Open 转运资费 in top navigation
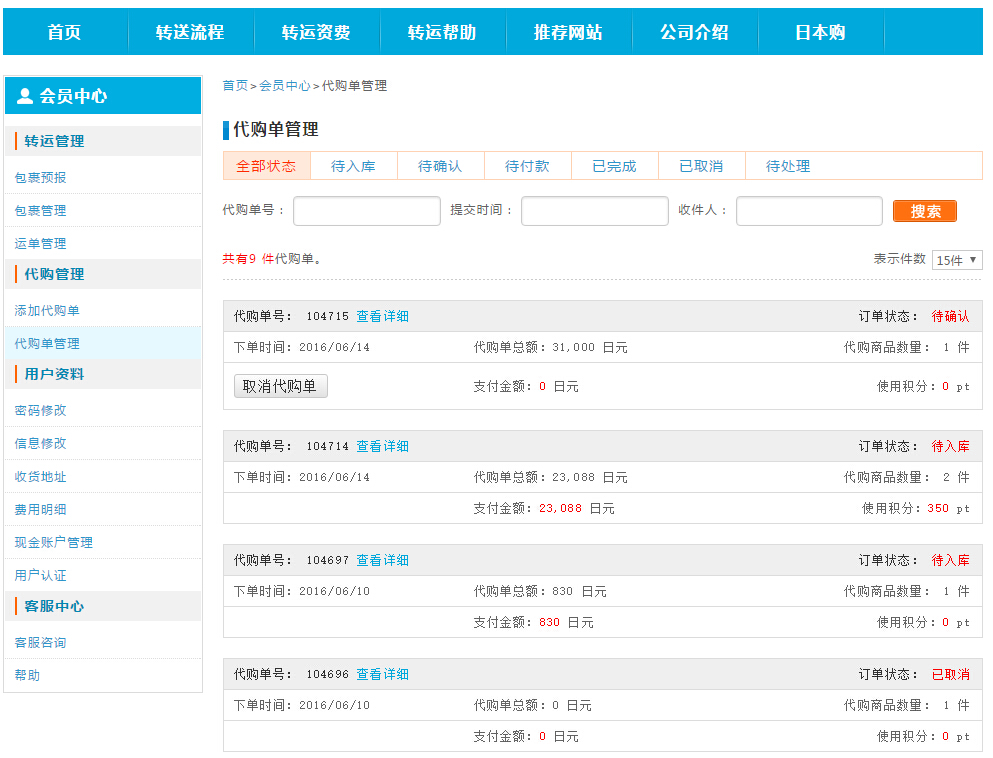Screen dimensions: 993x758 tap(316, 32)
